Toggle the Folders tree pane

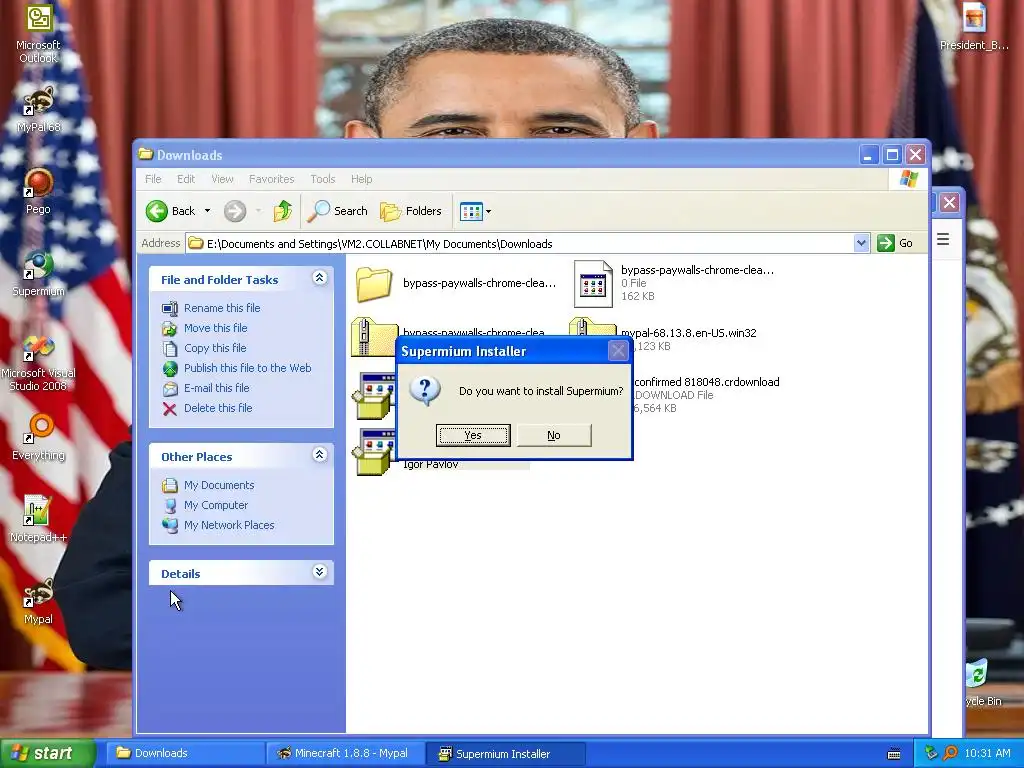click(411, 211)
